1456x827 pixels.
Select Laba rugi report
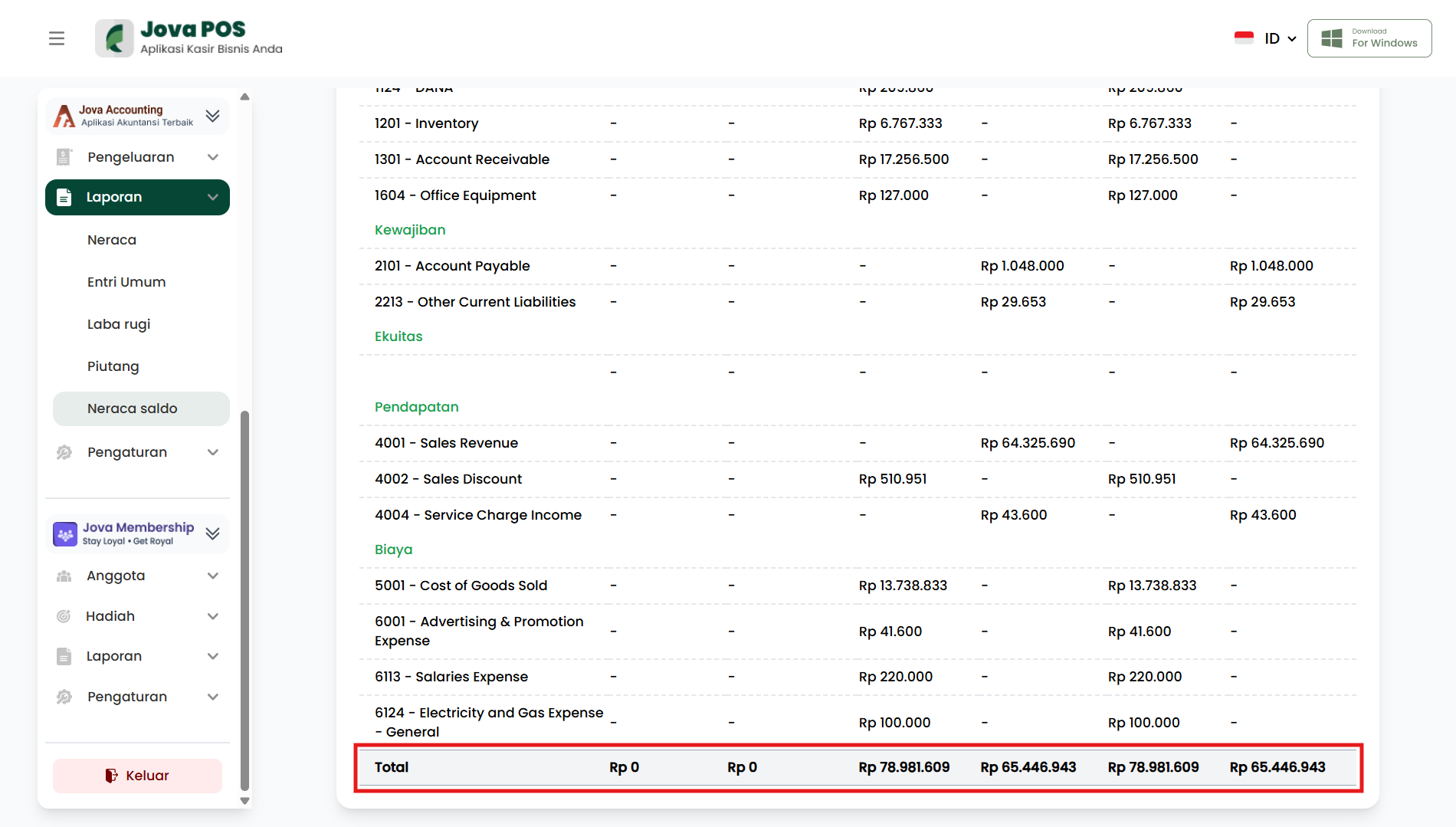point(119,324)
